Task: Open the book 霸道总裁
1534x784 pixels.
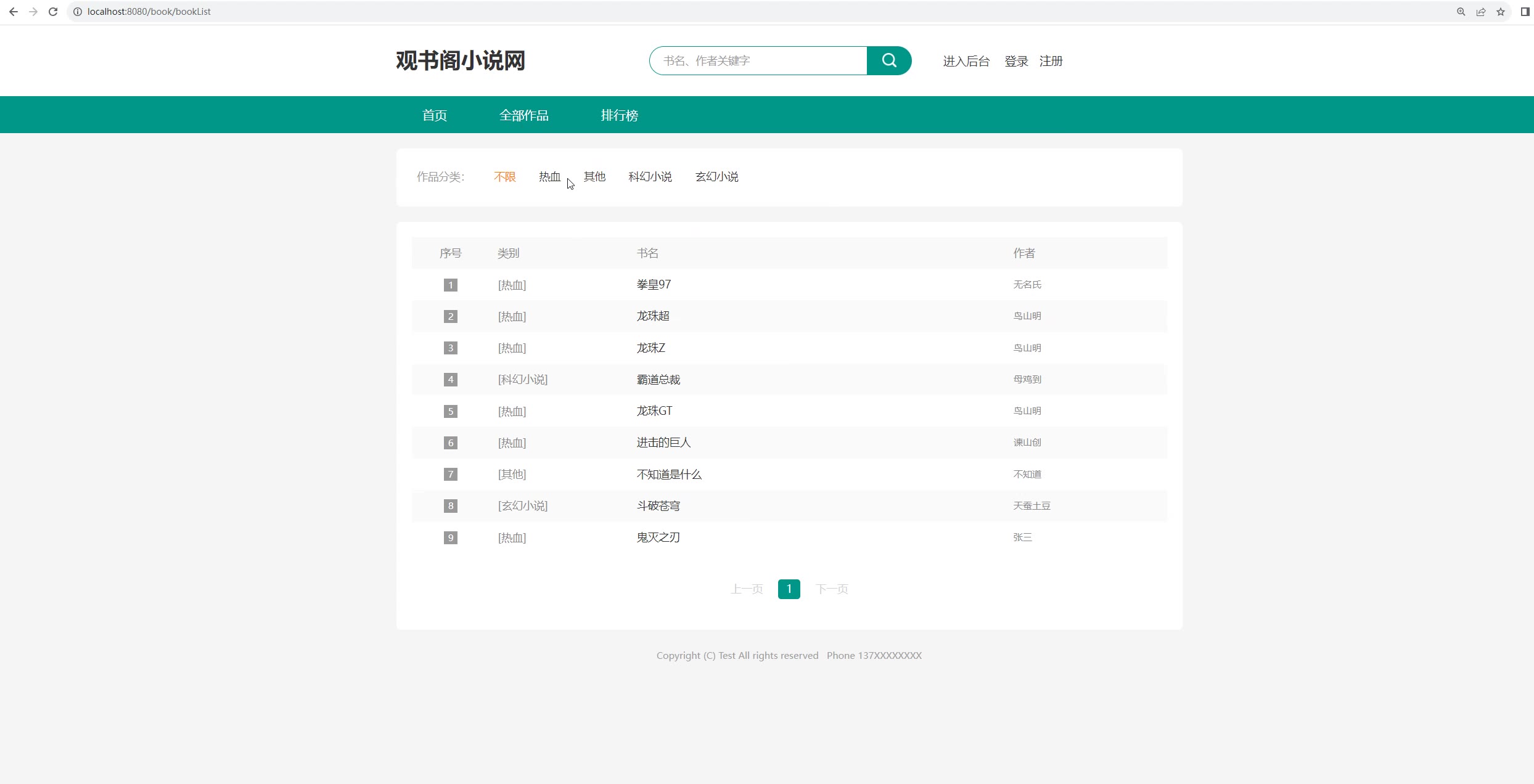Action: click(x=658, y=380)
